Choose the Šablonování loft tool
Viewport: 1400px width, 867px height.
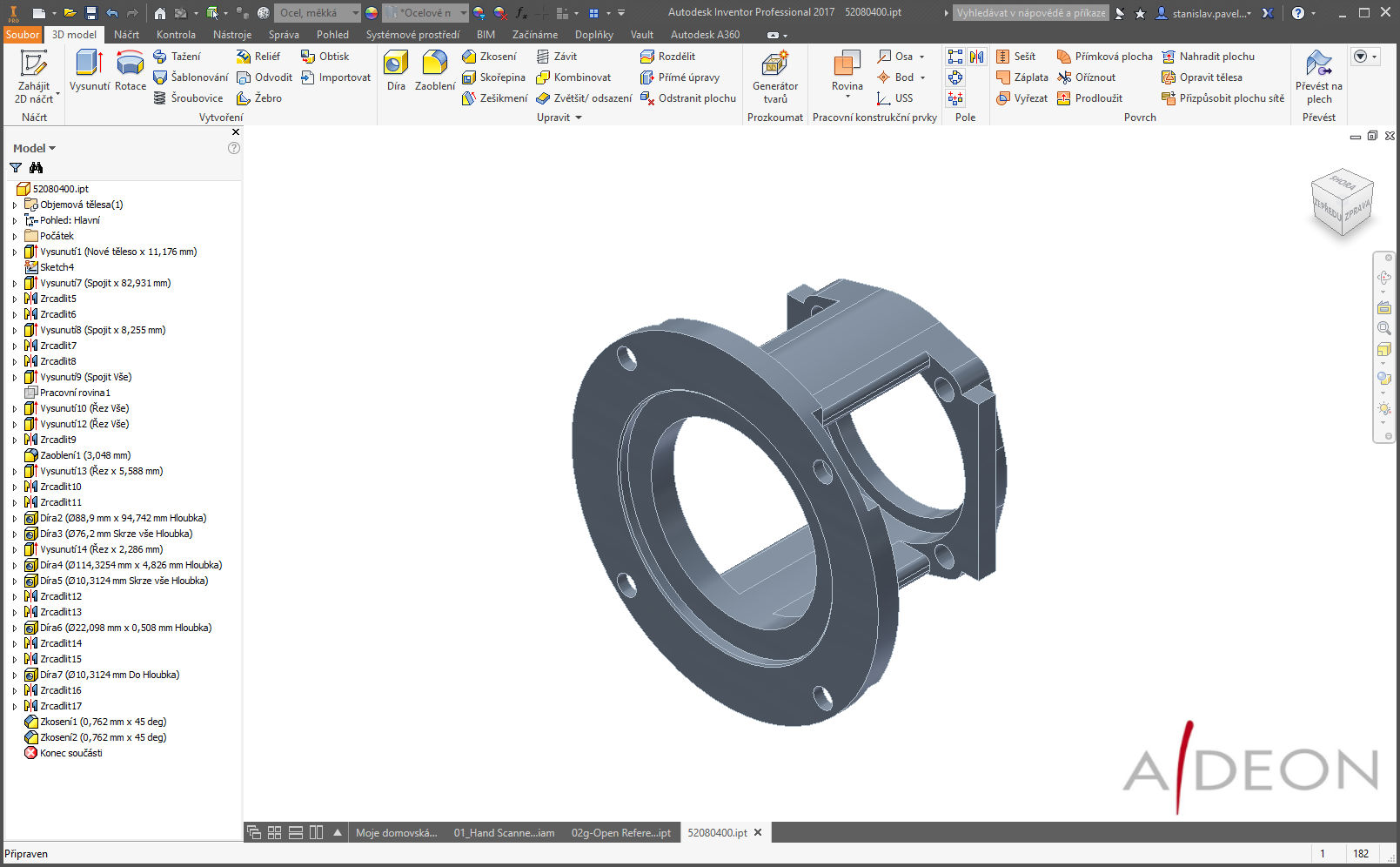point(191,77)
